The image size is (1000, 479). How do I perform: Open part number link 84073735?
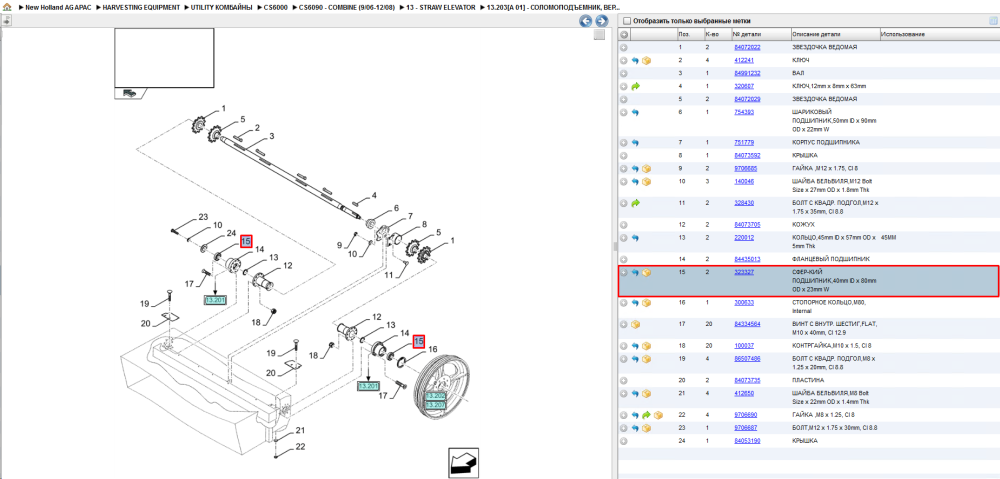[747, 380]
